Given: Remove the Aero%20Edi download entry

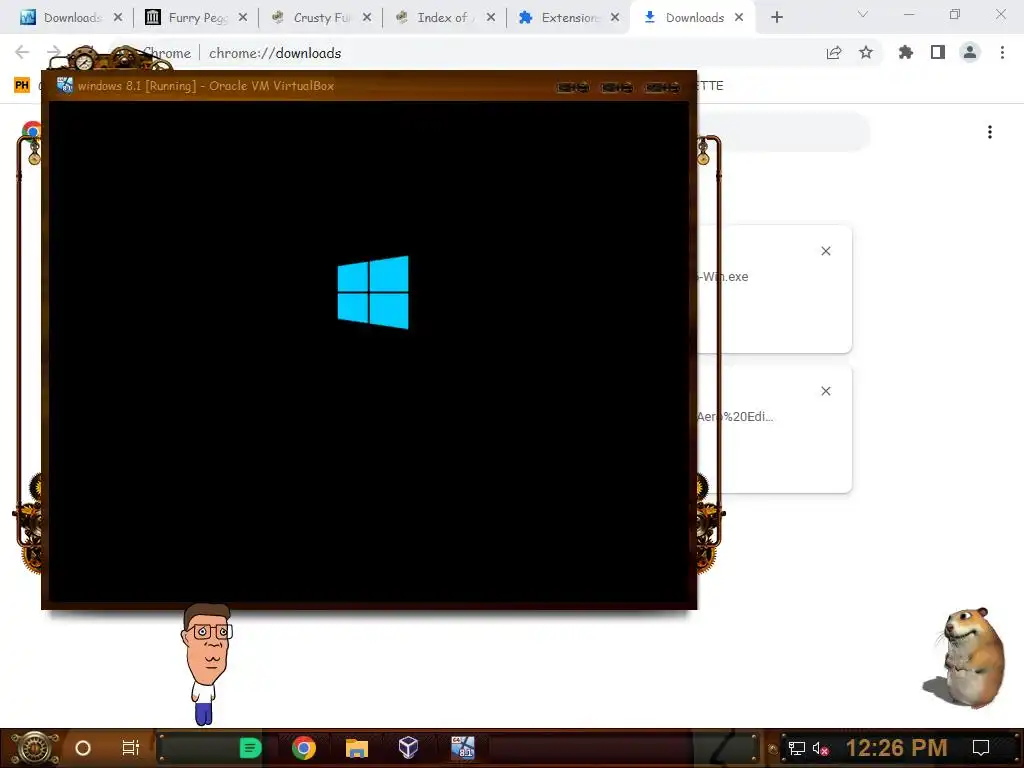Looking at the screenshot, I should point(825,391).
